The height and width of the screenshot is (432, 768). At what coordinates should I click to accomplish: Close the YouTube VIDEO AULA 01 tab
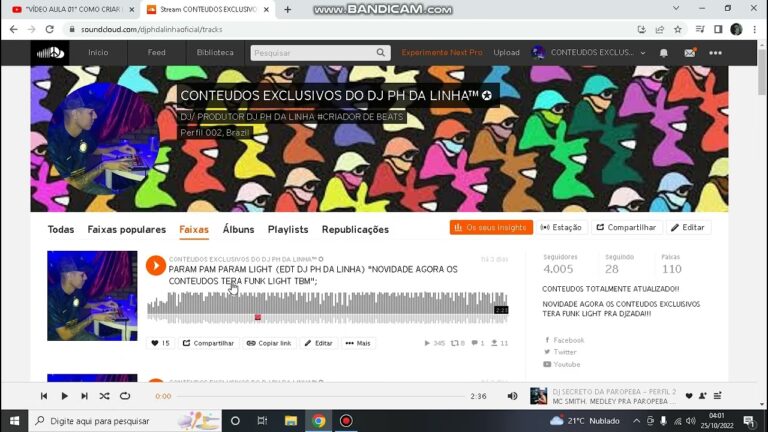tap(132, 9)
